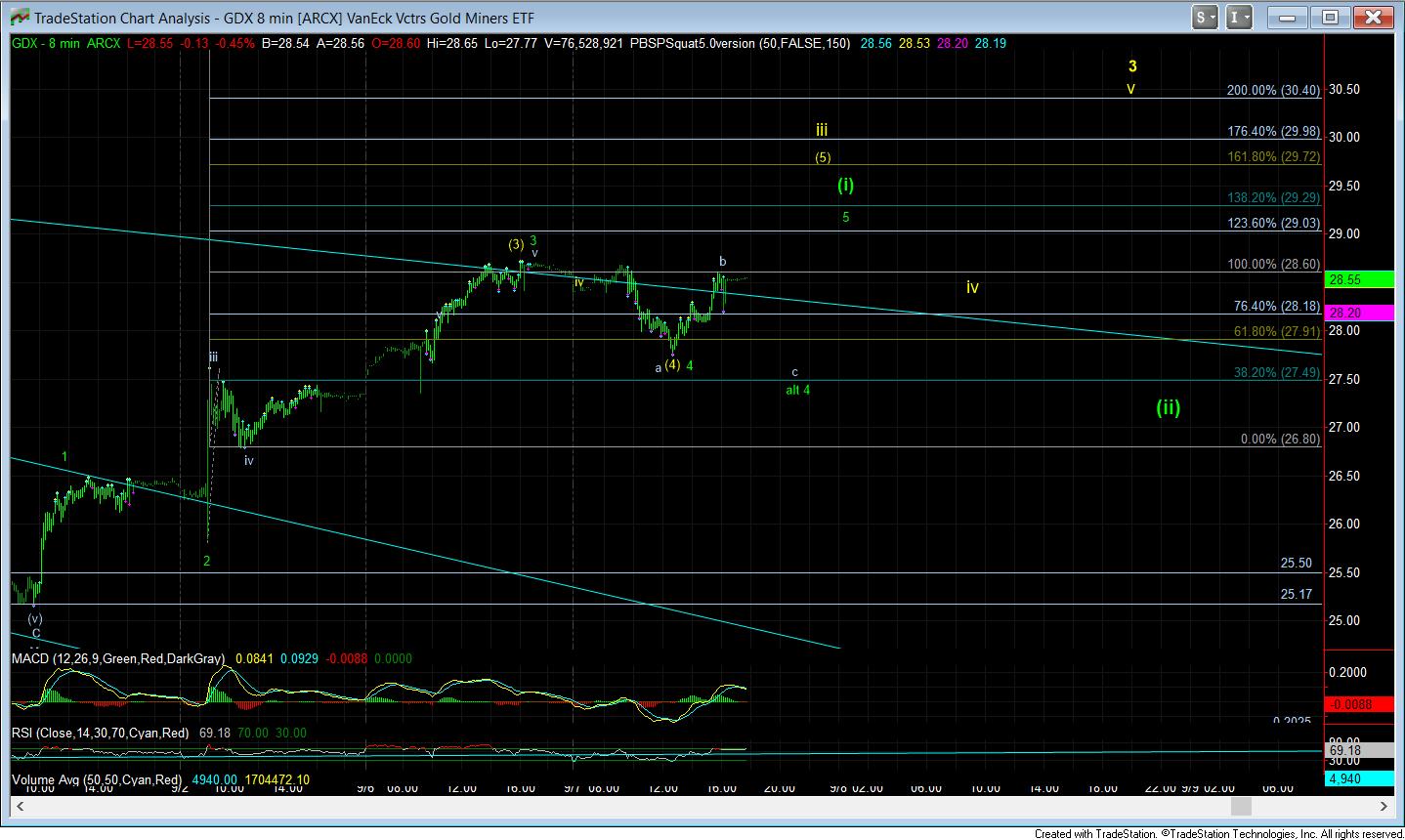Click the 61.80% (27.91) Fibonacci label
Screen dimensions: 1405x840
(x=1277, y=332)
